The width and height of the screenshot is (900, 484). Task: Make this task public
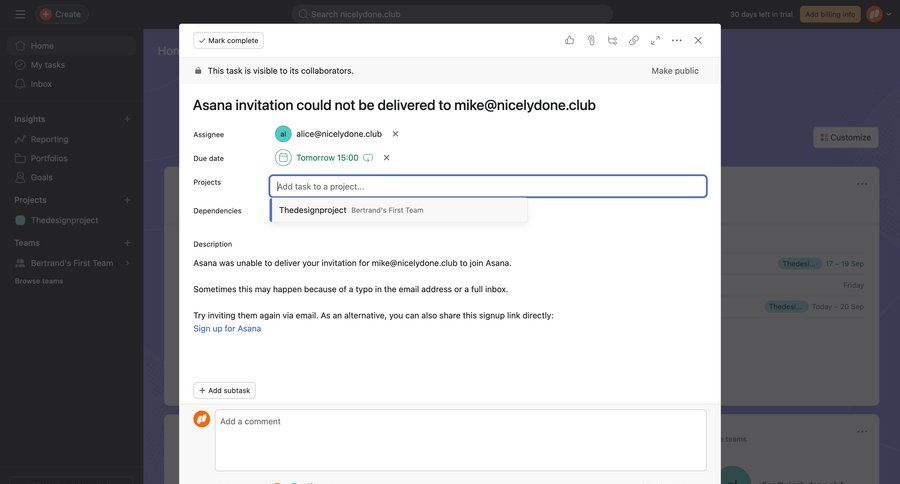tap(675, 71)
